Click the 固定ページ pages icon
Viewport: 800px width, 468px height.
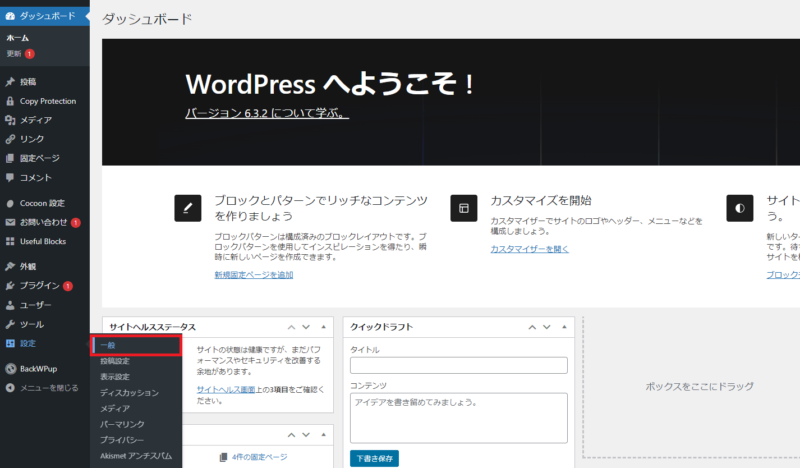point(10,158)
